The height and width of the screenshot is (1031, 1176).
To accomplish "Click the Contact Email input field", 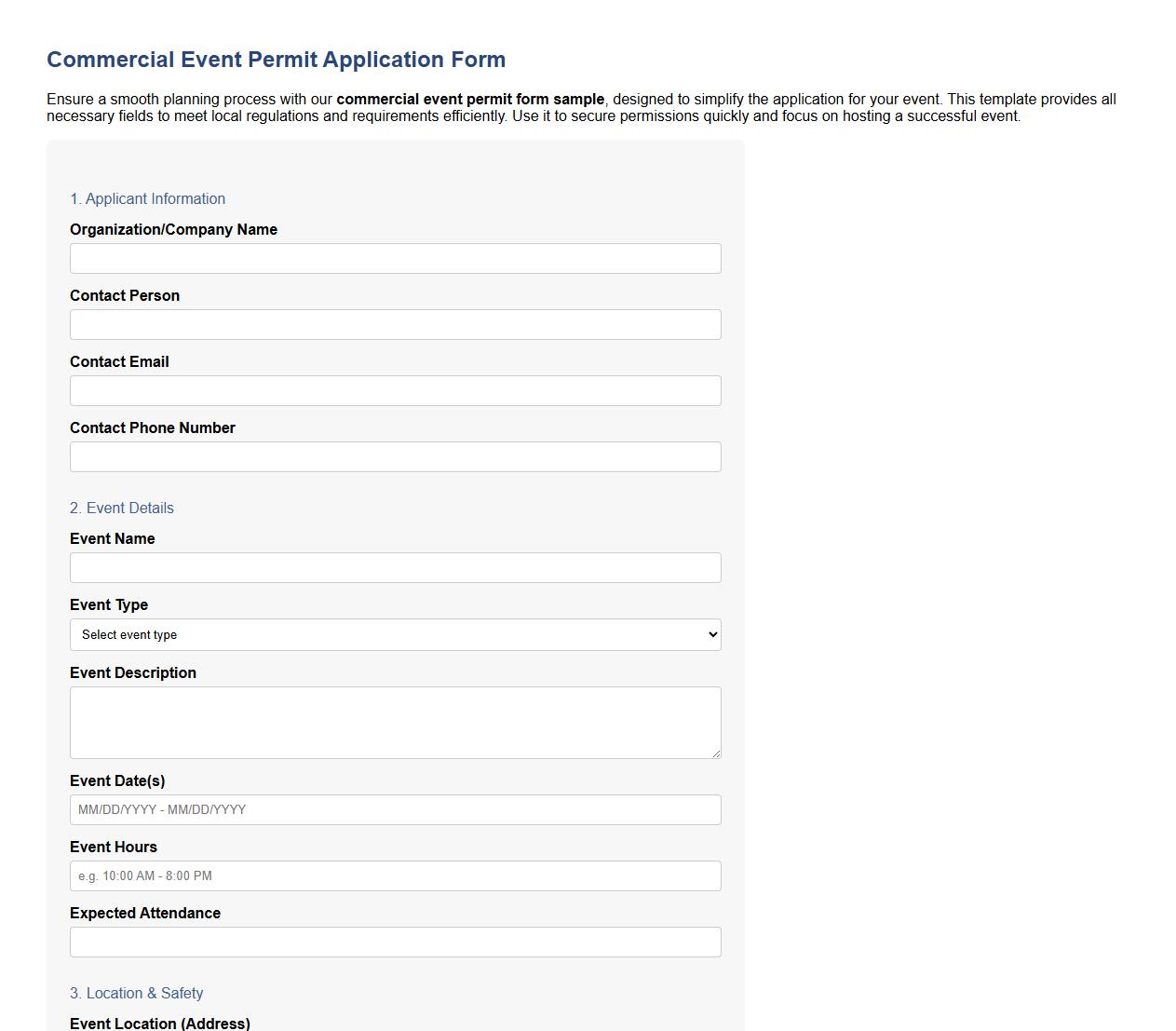I will (395, 390).
